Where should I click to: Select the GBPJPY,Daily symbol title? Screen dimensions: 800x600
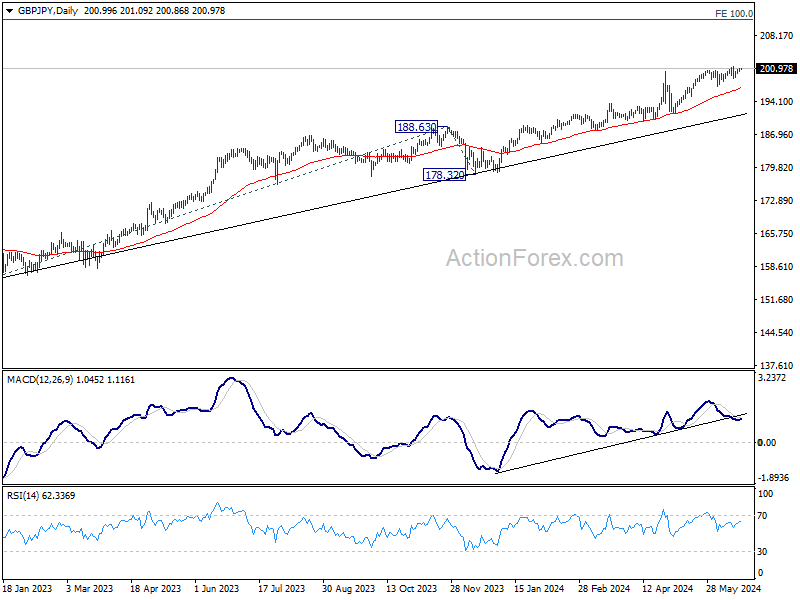(x=48, y=11)
